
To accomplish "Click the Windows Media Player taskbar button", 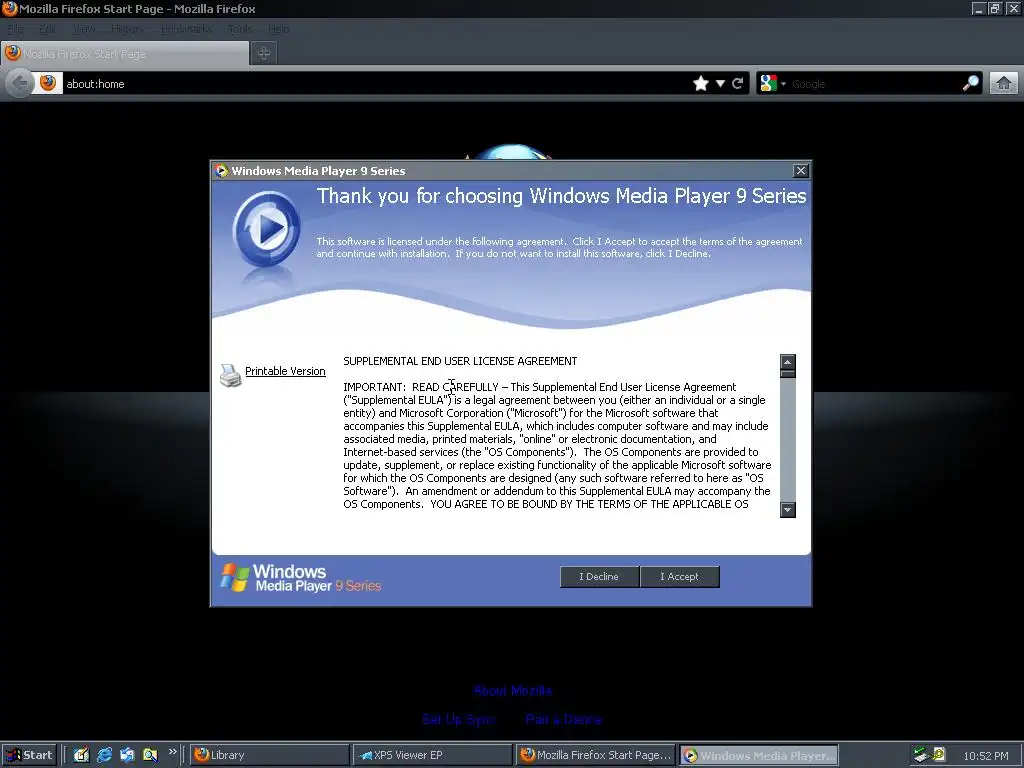I will [x=758, y=755].
